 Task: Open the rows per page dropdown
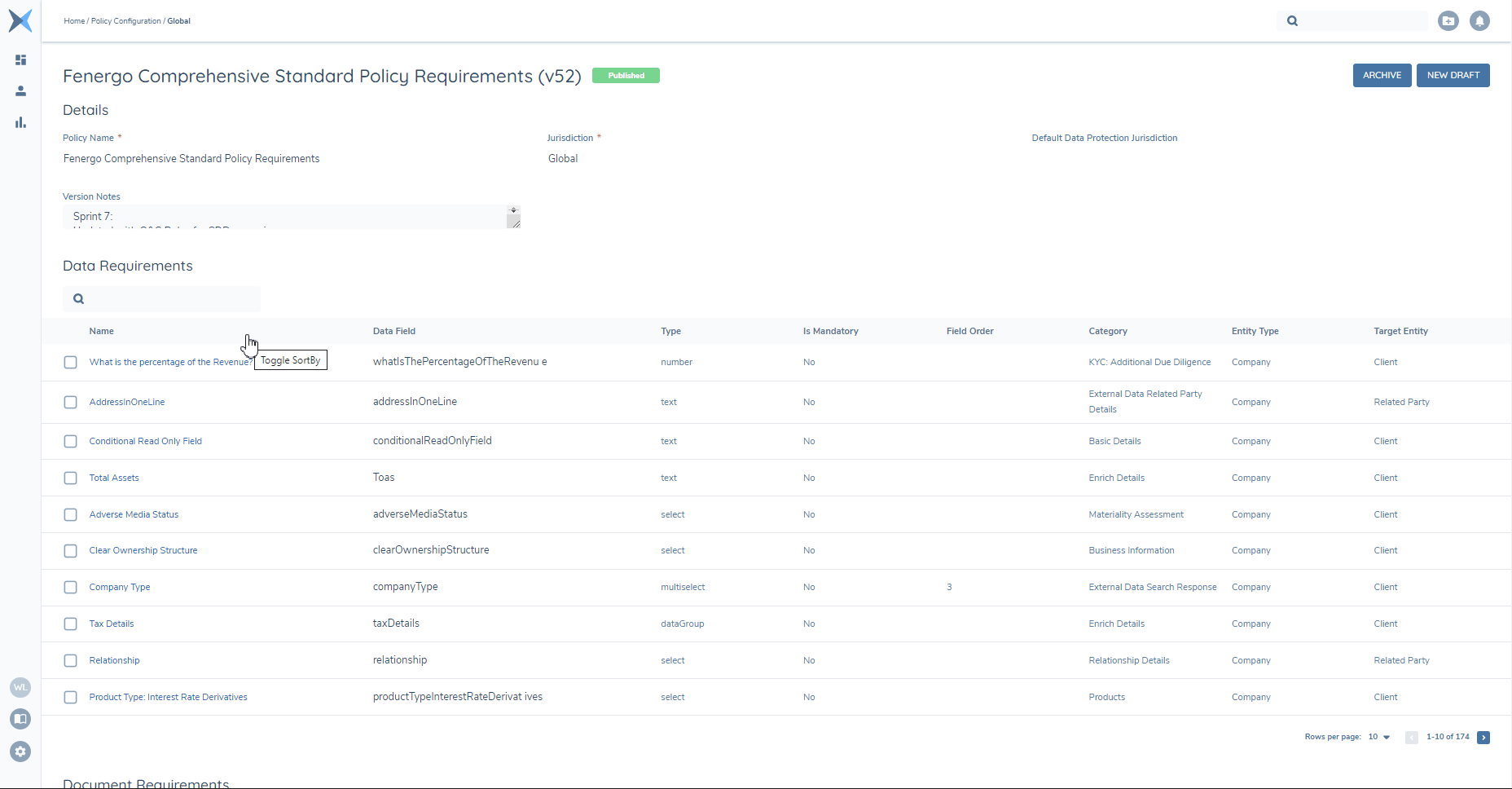tap(1379, 737)
